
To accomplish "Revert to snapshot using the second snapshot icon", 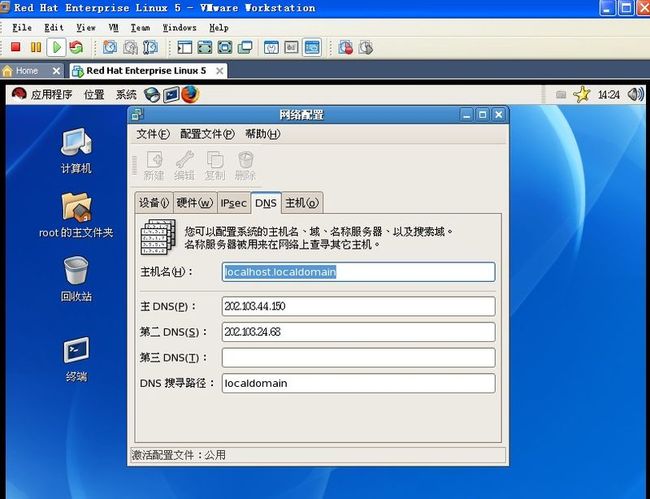I will pyautogui.click(x=130, y=47).
